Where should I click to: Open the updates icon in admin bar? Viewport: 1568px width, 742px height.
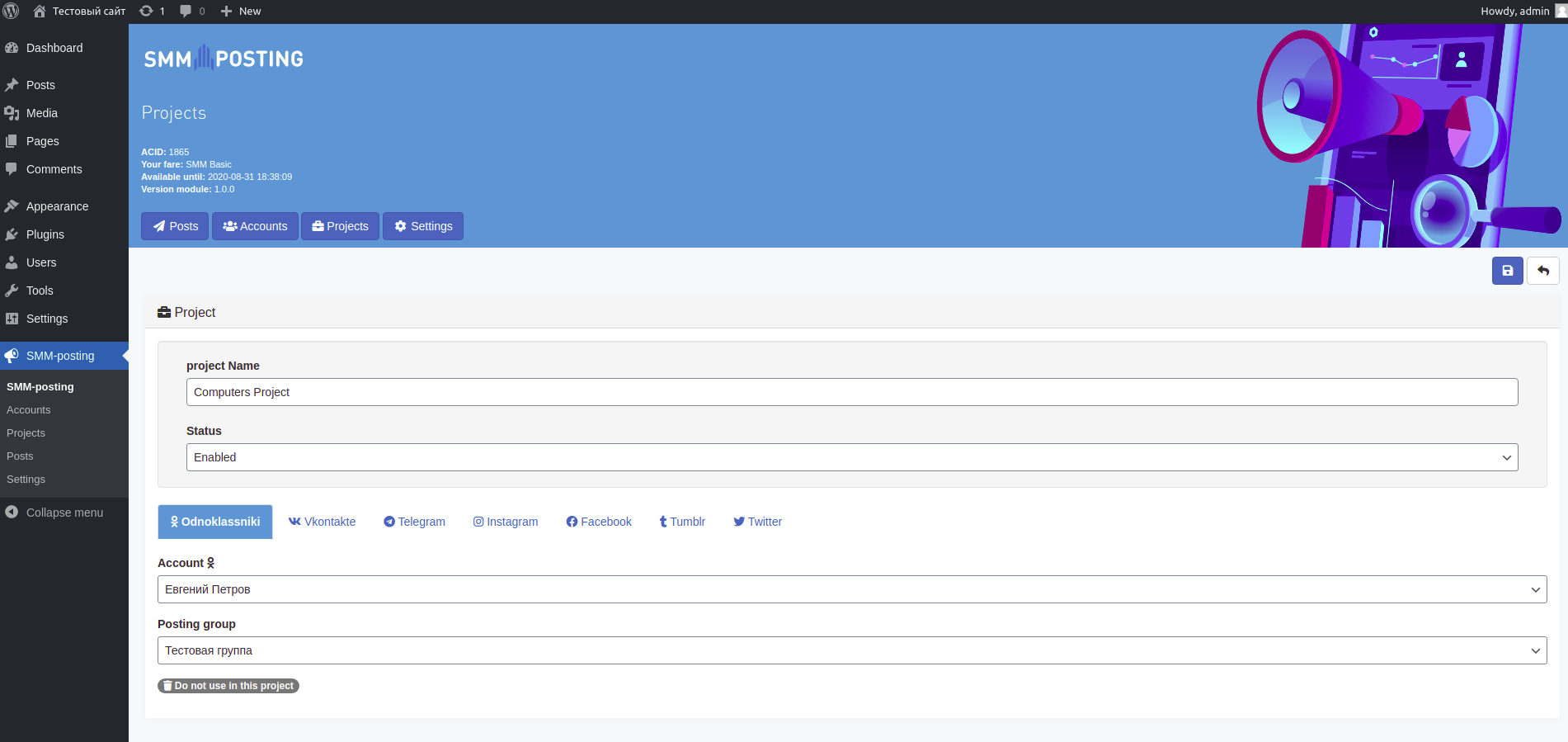click(146, 11)
